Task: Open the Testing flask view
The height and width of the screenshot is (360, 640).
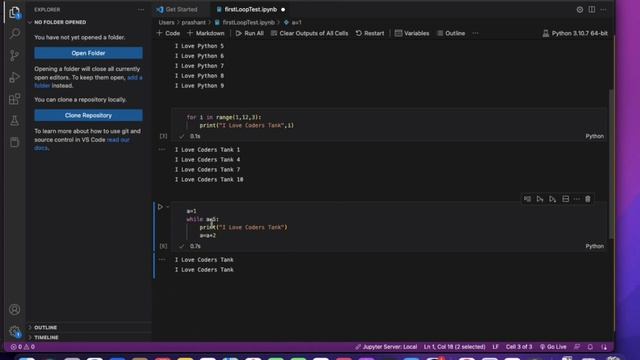Action: click(x=15, y=120)
